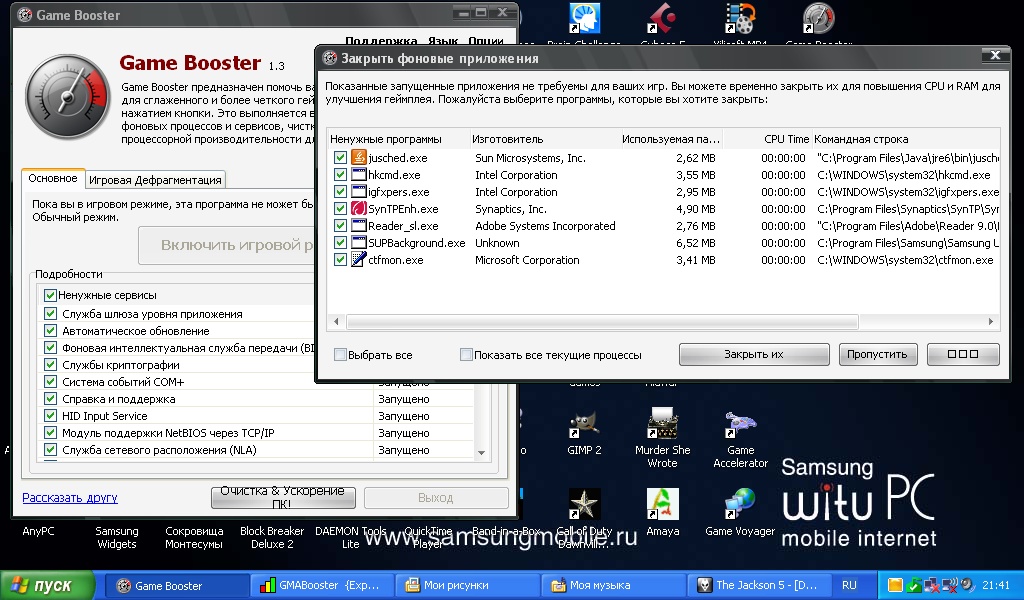Switch to GMABooster taskbar item
Image resolution: width=1024 pixels, height=600 pixels.
click(323, 586)
